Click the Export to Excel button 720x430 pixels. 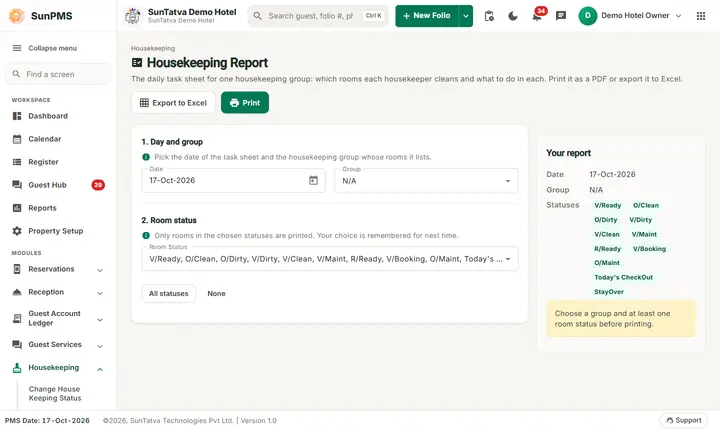173,103
